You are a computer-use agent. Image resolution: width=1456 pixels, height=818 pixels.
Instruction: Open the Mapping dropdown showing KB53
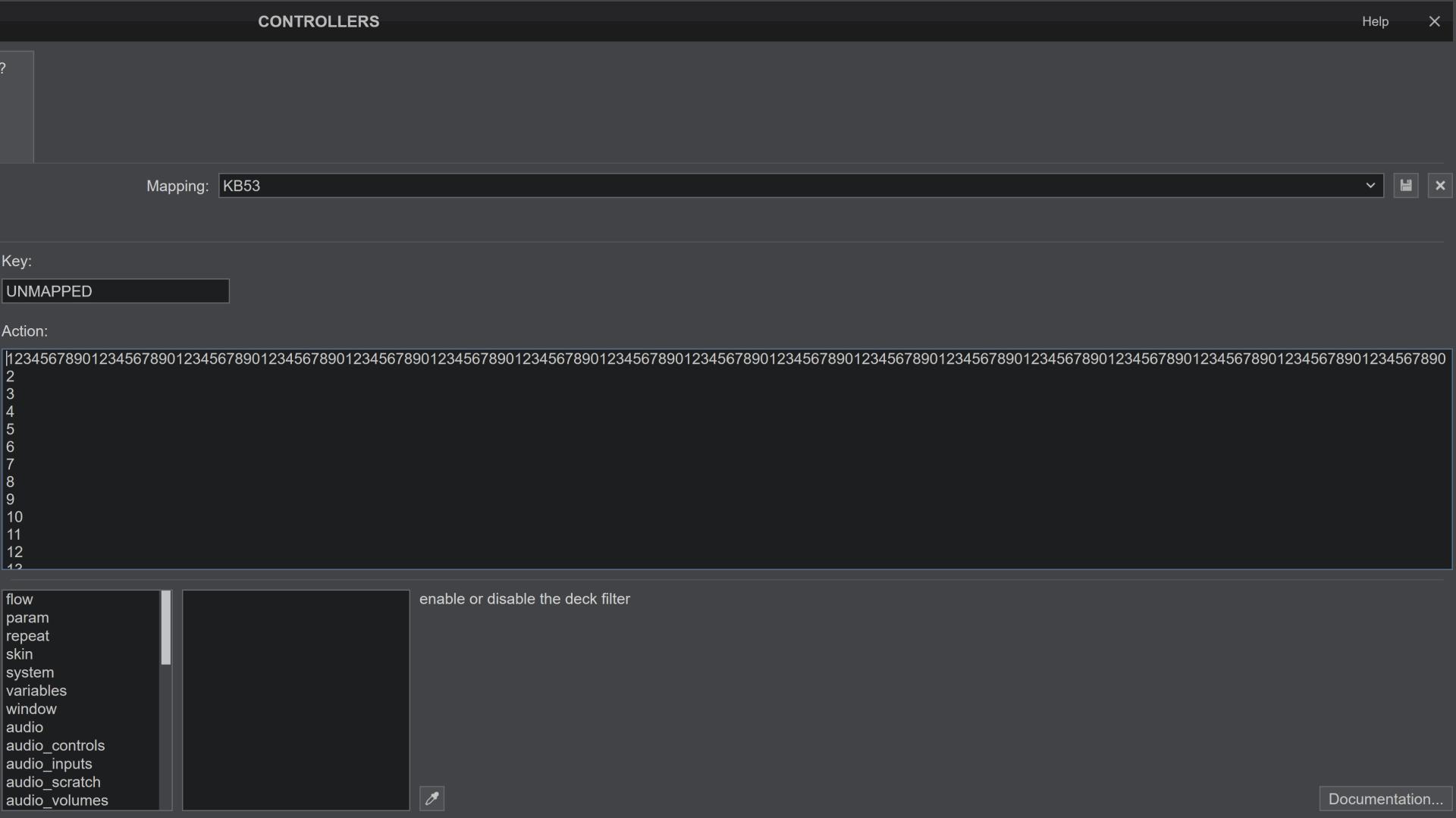[801, 186]
